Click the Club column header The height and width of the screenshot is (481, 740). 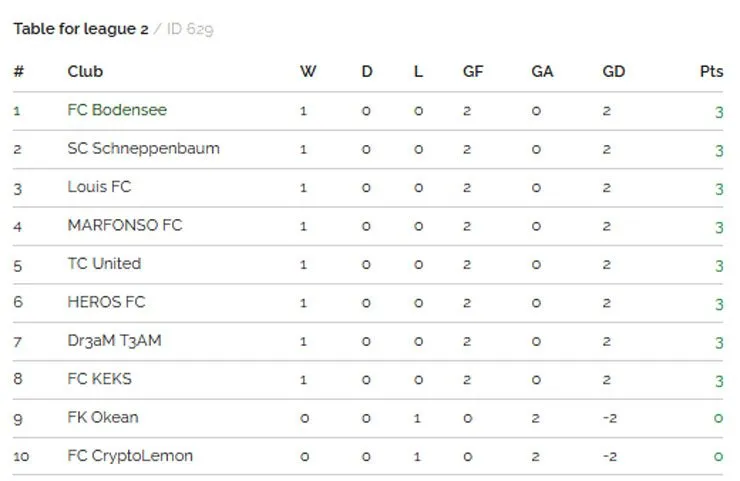(x=85, y=71)
